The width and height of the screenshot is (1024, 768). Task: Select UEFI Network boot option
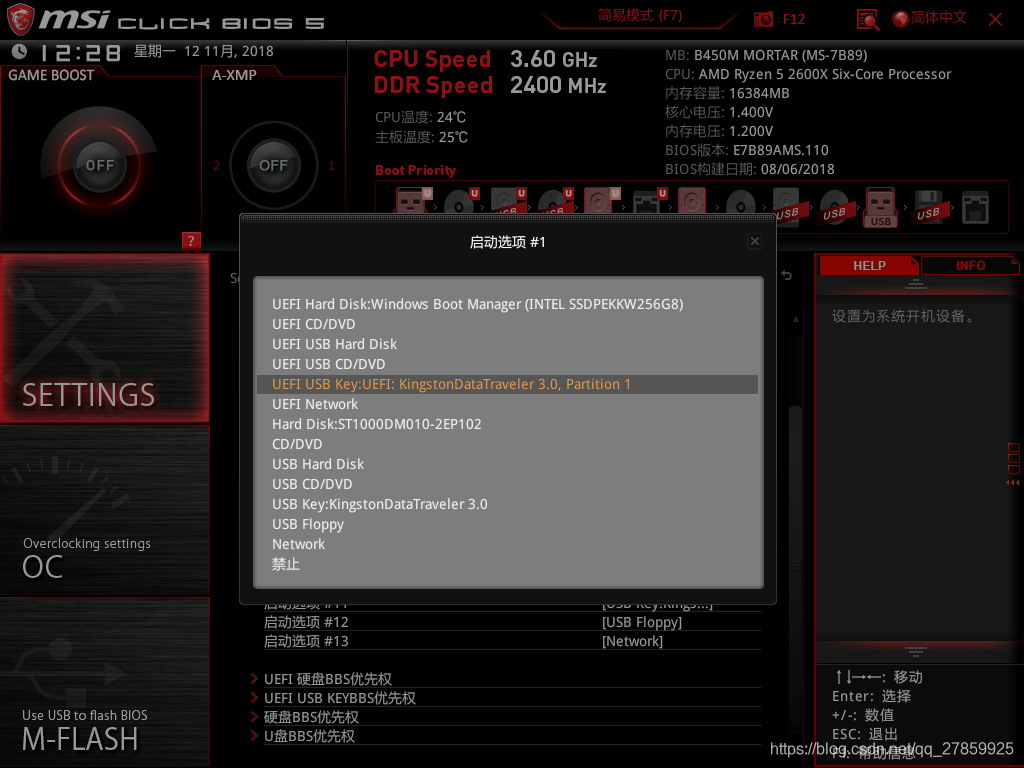point(507,404)
